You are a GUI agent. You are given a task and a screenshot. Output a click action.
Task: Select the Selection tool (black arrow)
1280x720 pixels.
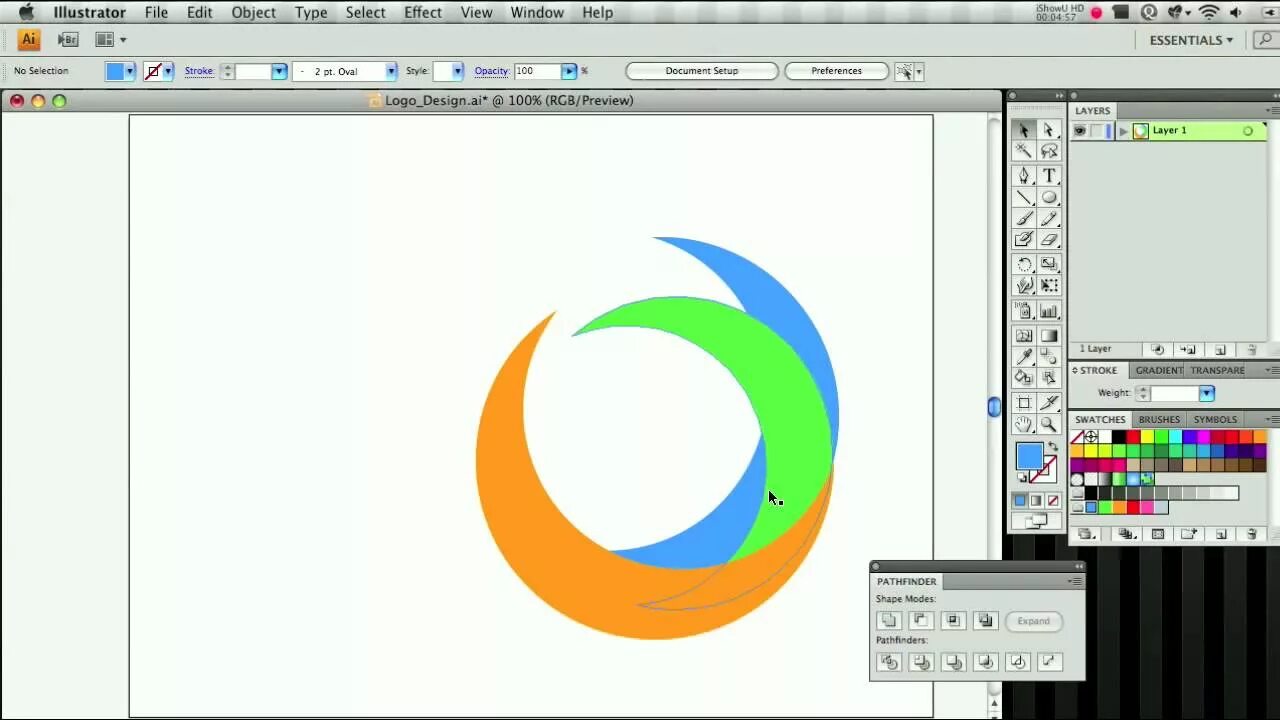tap(1023, 130)
